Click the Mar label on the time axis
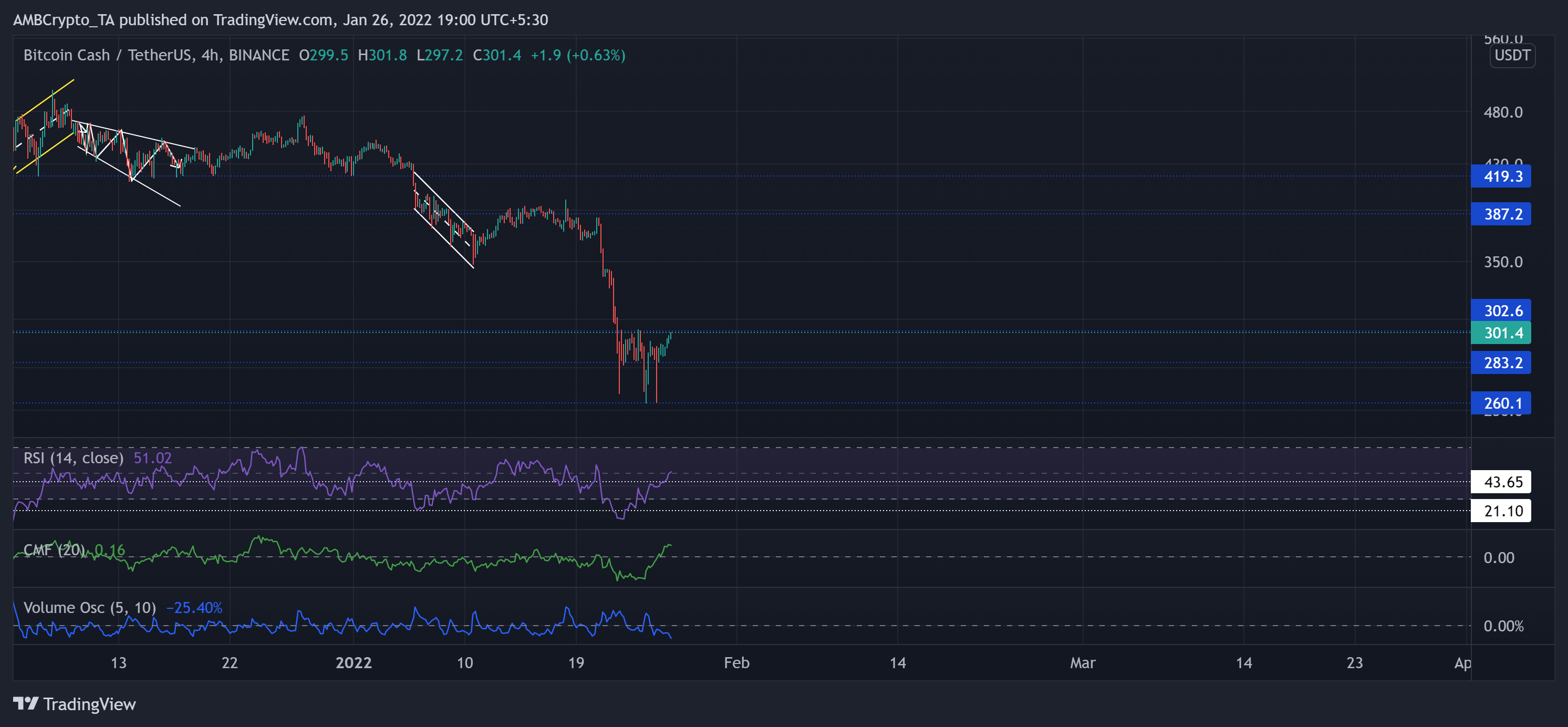 pyautogui.click(x=1084, y=663)
